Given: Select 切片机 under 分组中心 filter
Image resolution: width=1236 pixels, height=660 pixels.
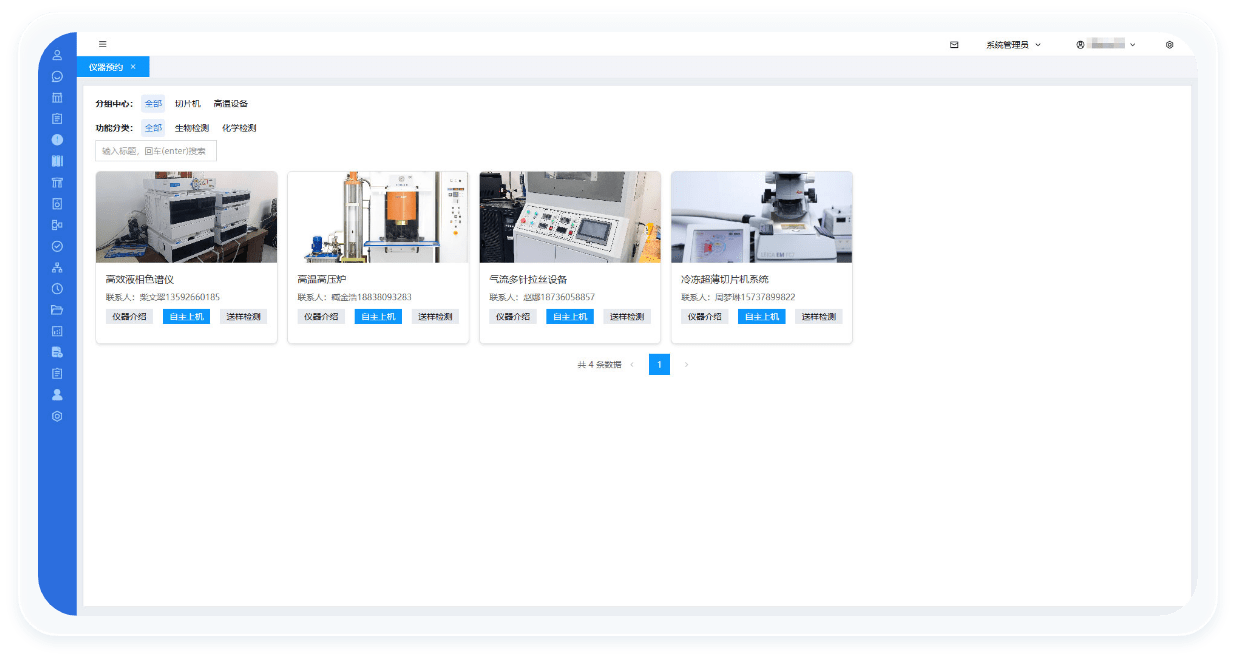Looking at the screenshot, I should coord(187,104).
